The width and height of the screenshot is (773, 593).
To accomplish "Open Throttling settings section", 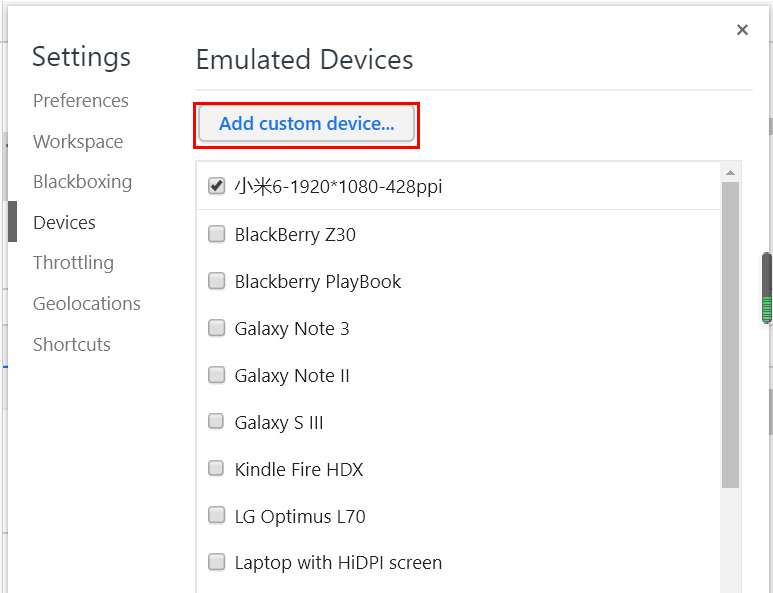I will coord(73,263).
